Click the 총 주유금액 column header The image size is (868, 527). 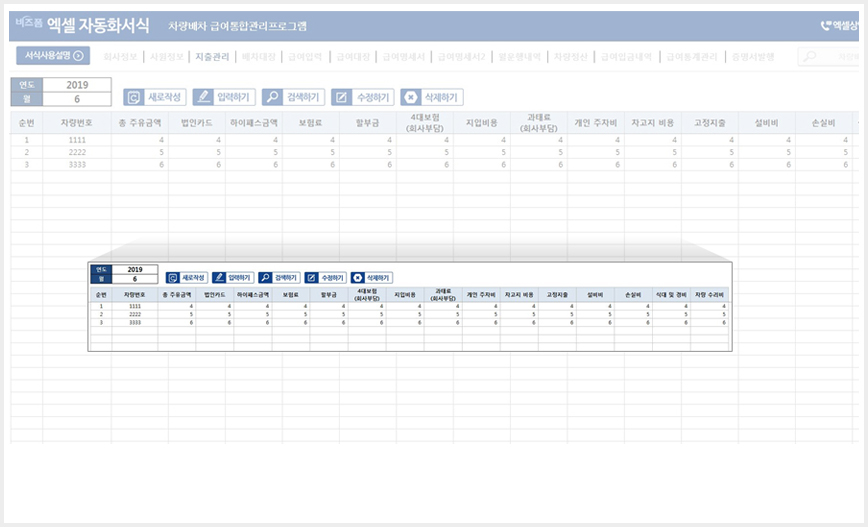(140, 123)
